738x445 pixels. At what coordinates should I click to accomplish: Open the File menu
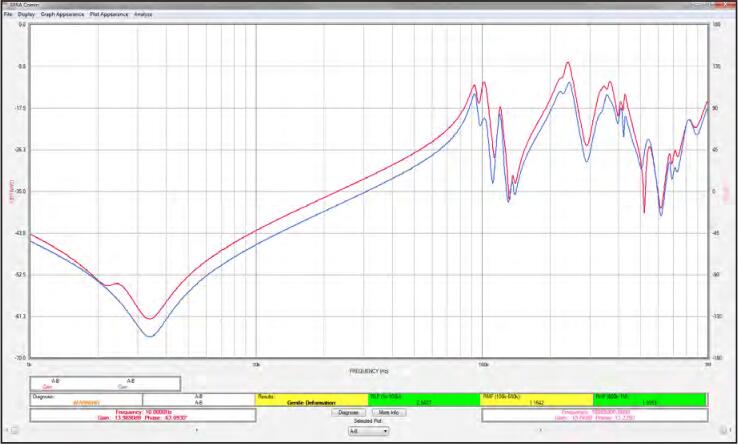[8, 14]
